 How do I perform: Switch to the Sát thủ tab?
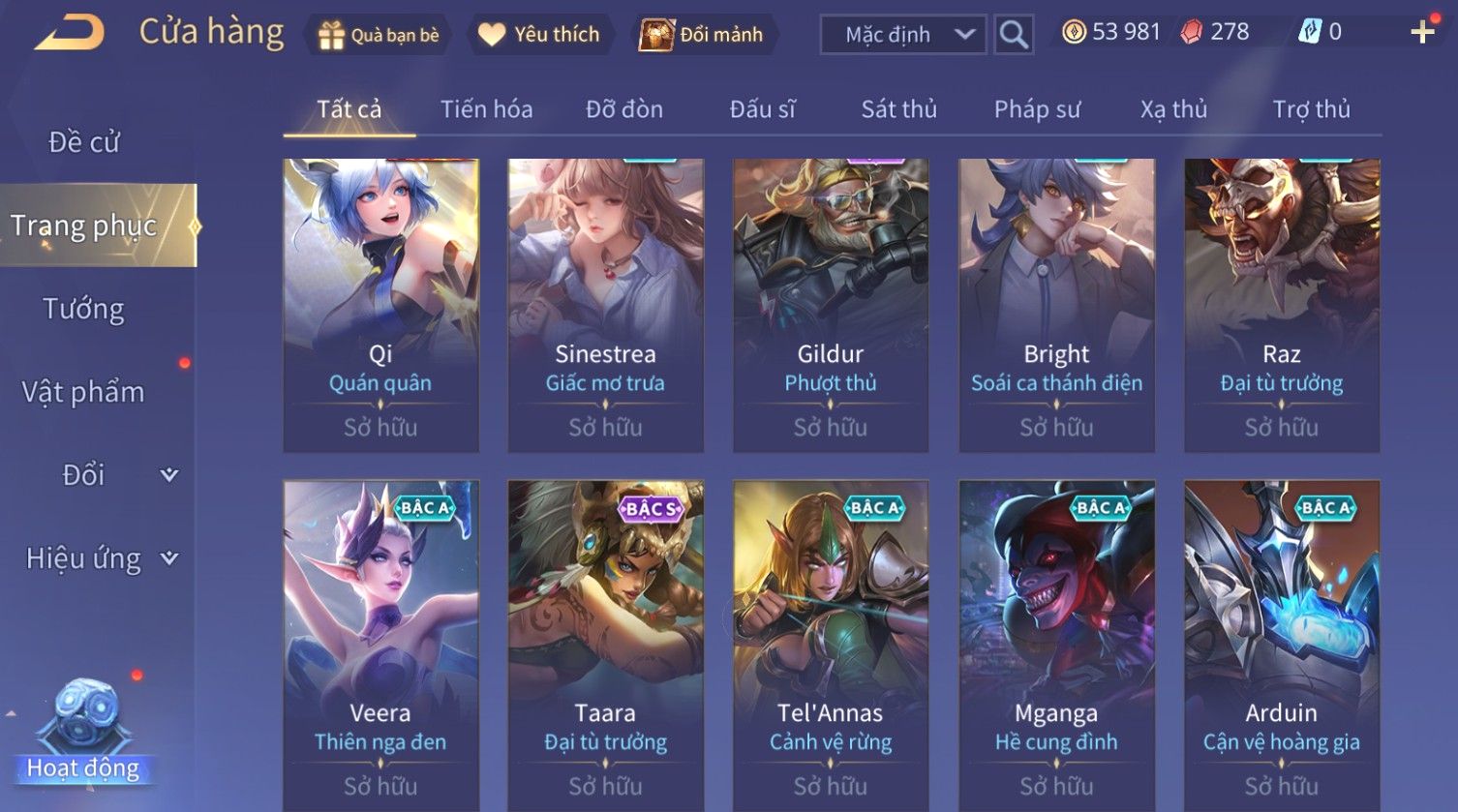point(899,109)
